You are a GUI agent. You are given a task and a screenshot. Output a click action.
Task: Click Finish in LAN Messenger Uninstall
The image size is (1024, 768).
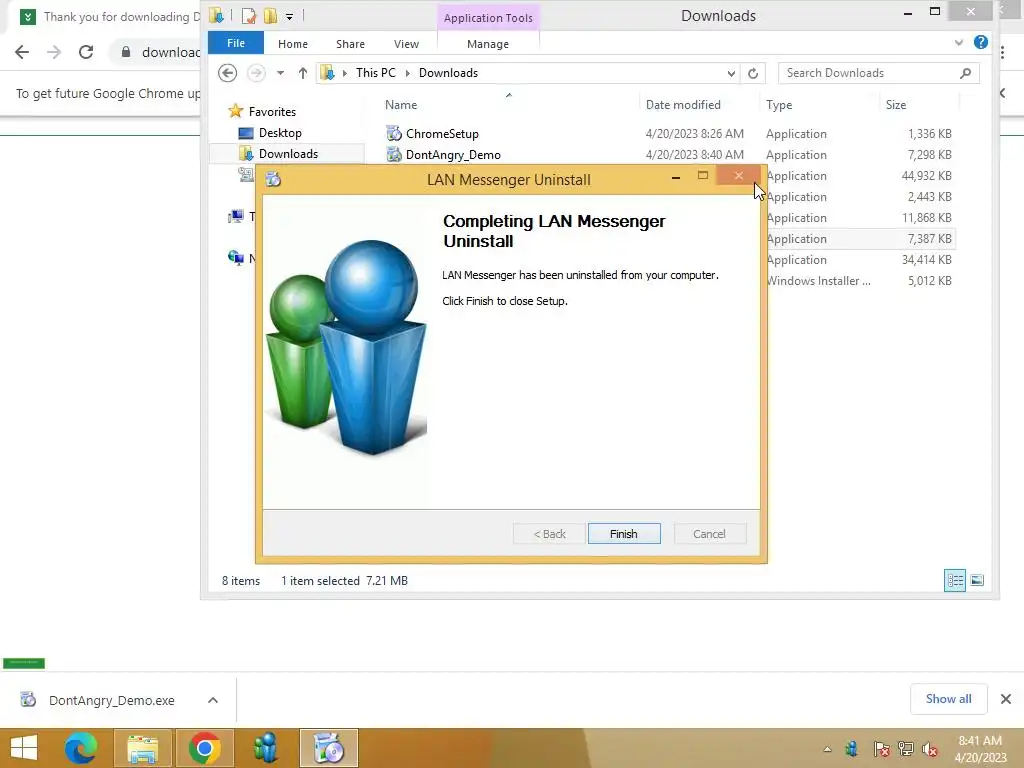(x=624, y=534)
